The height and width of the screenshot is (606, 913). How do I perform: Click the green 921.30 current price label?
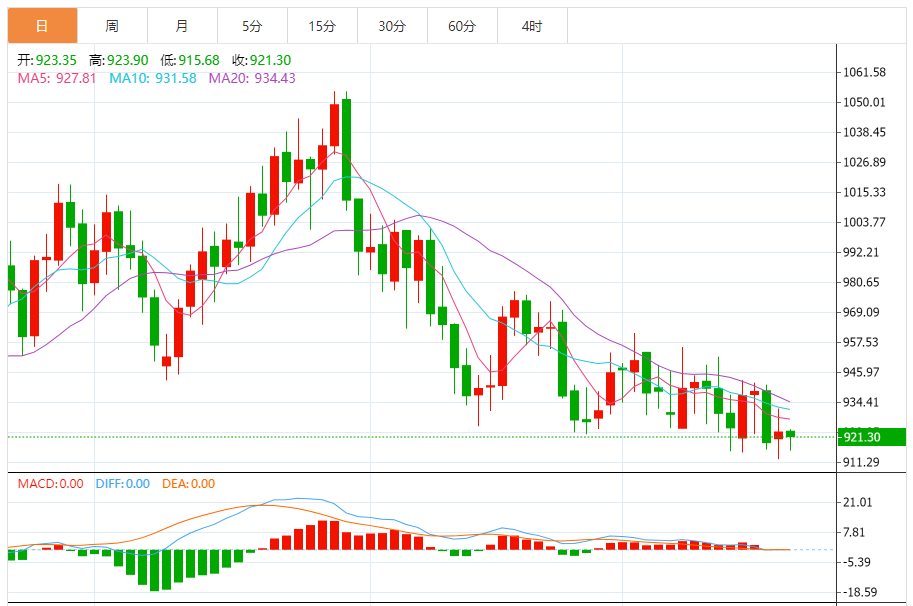(872, 437)
